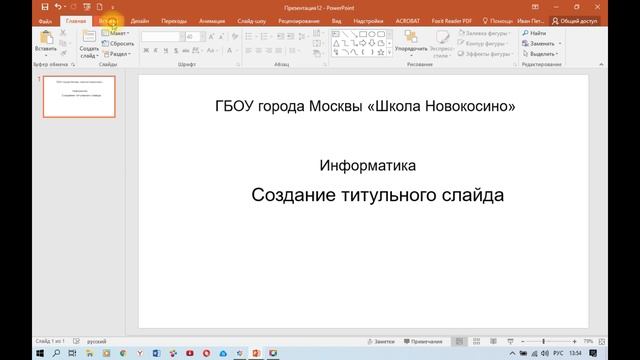Decrease the font size with the small A
Image resolution: width=640 pixels, height=360 pixels.
[x=221, y=37]
